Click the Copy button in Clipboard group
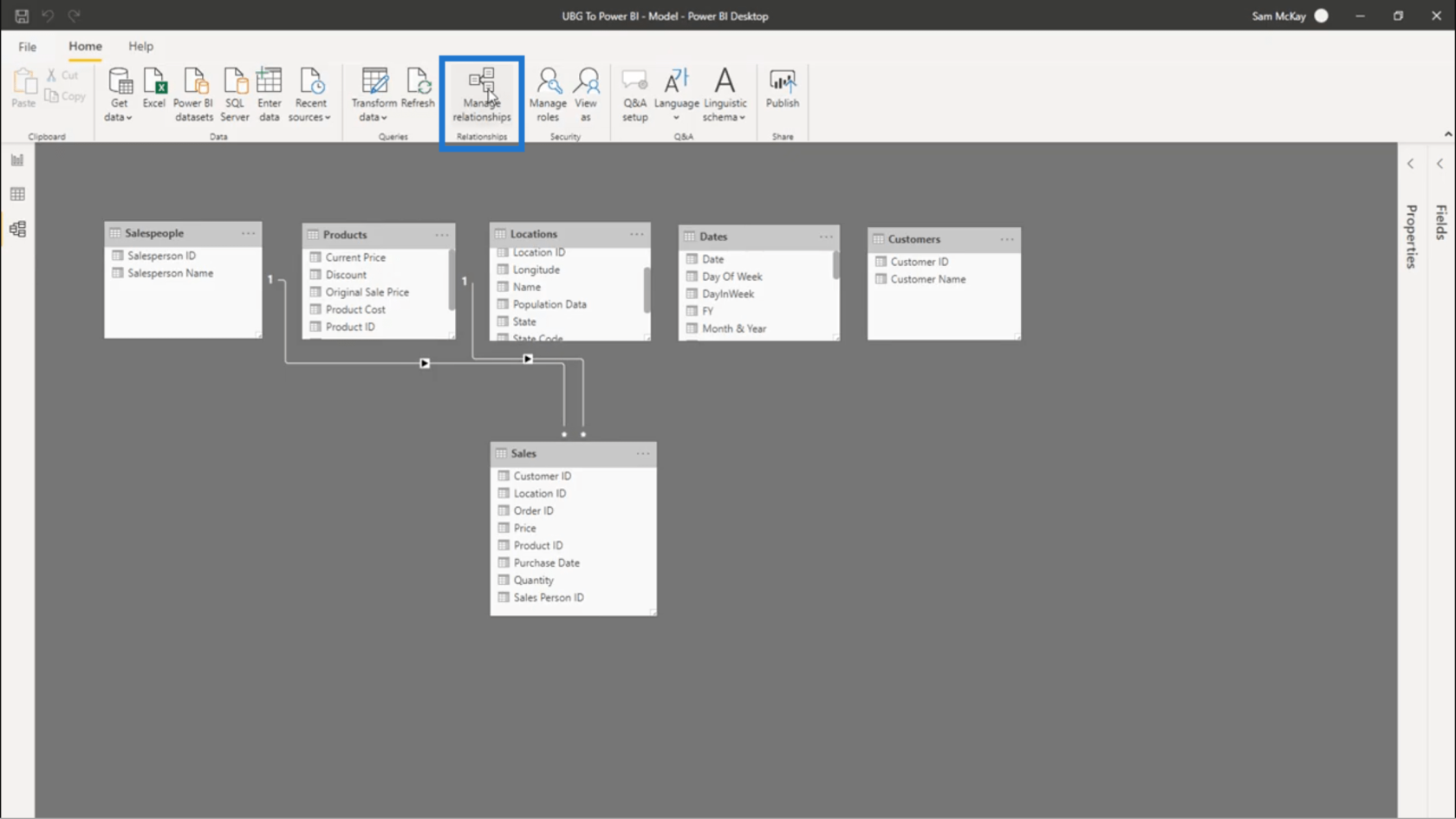 (x=66, y=96)
